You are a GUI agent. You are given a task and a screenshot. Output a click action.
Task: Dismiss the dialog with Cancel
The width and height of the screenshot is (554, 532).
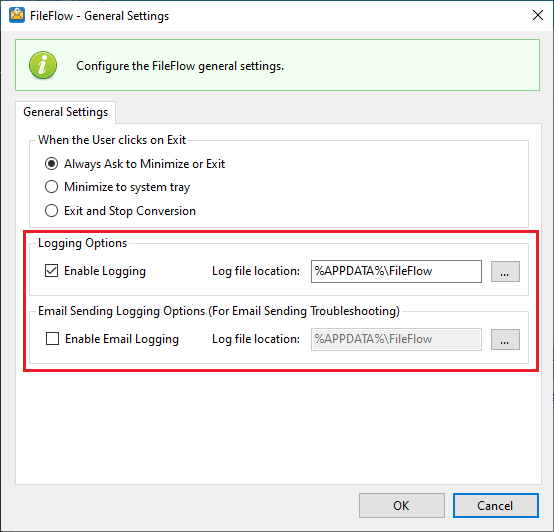point(496,506)
